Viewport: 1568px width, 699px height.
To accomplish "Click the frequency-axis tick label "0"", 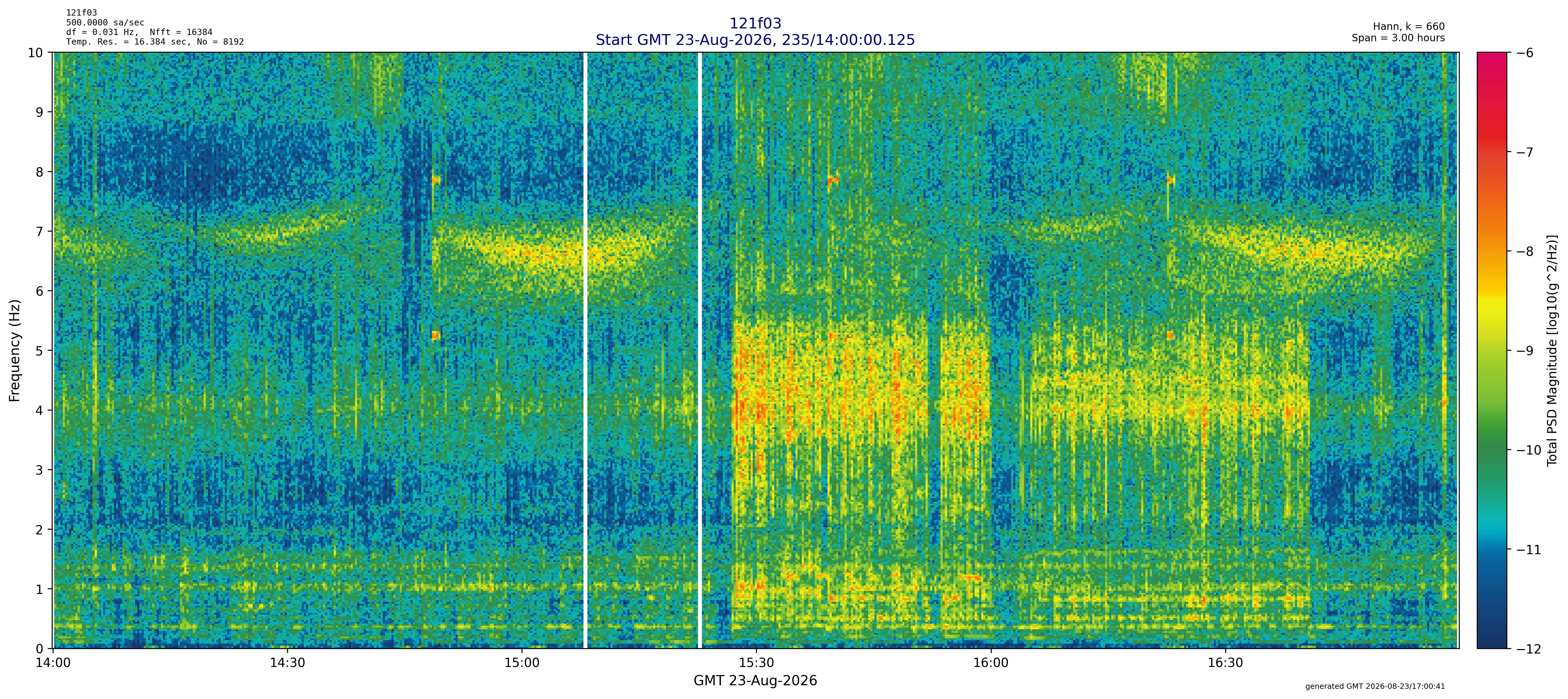I will tap(39, 649).
